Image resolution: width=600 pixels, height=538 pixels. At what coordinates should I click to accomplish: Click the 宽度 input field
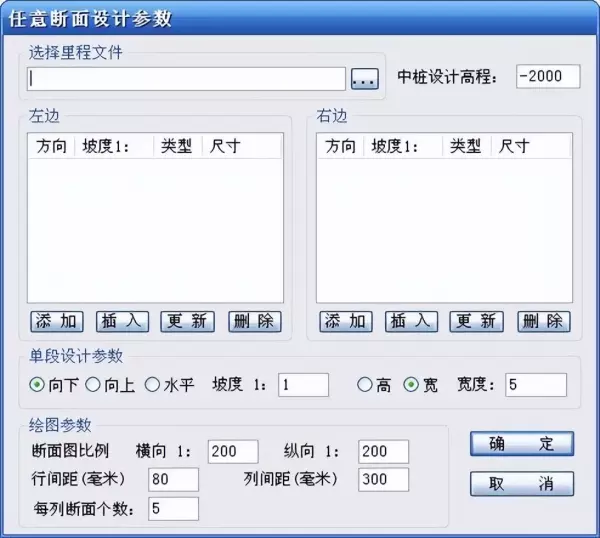pyautogui.click(x=536, y=385)
